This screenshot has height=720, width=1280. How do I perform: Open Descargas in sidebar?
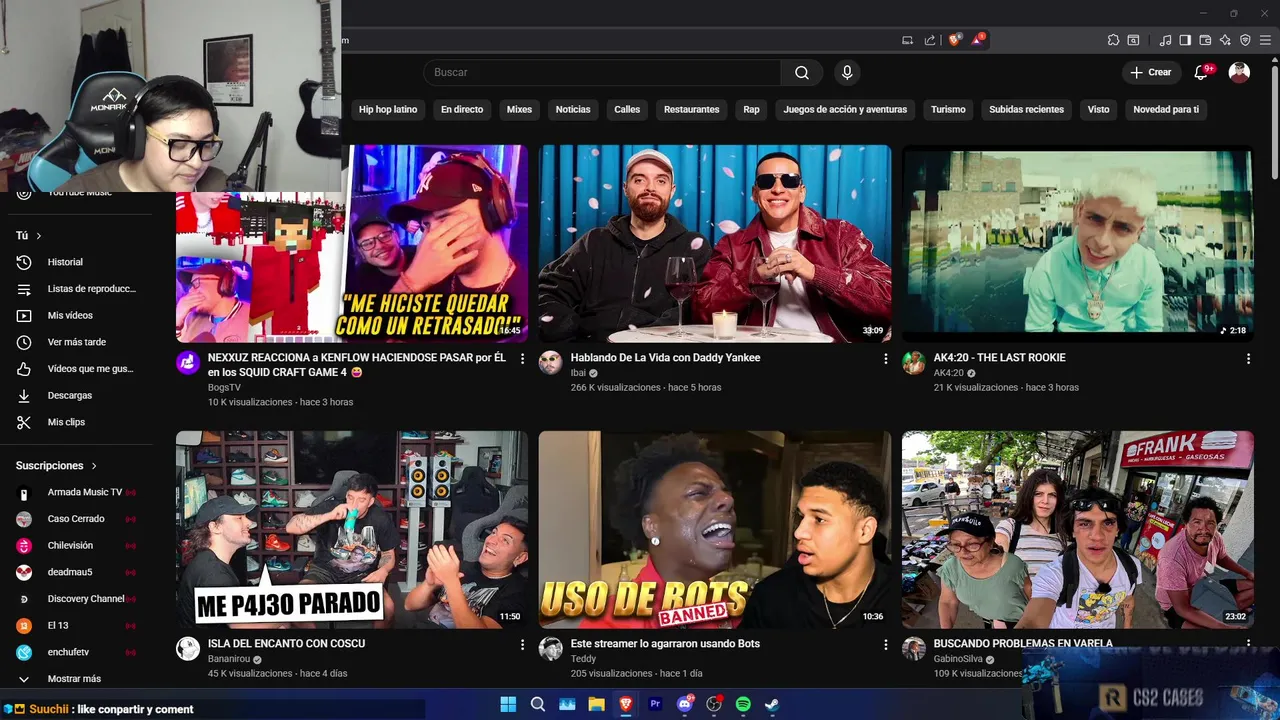point(78,395)
